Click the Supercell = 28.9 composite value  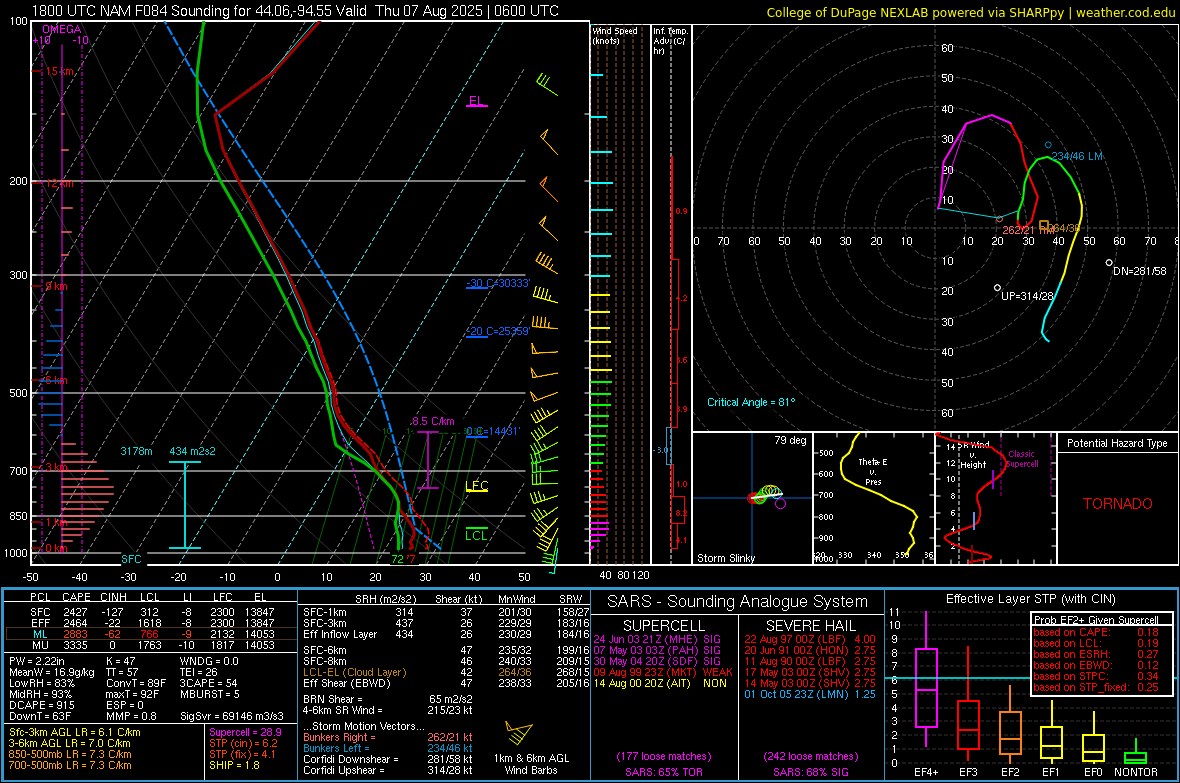pyautogui.click(x=245, y=732)
